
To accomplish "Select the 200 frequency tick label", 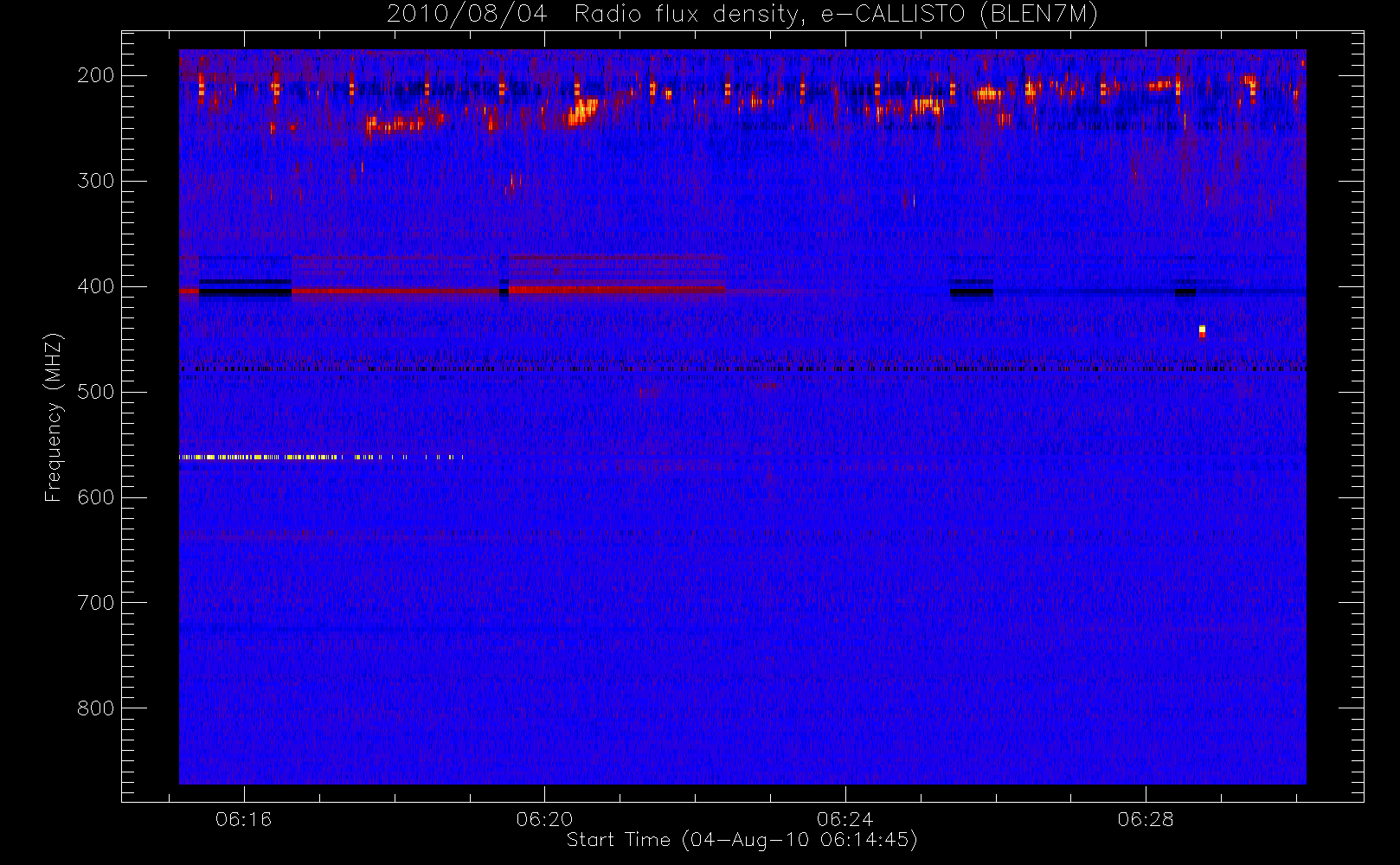I will 96,75.
